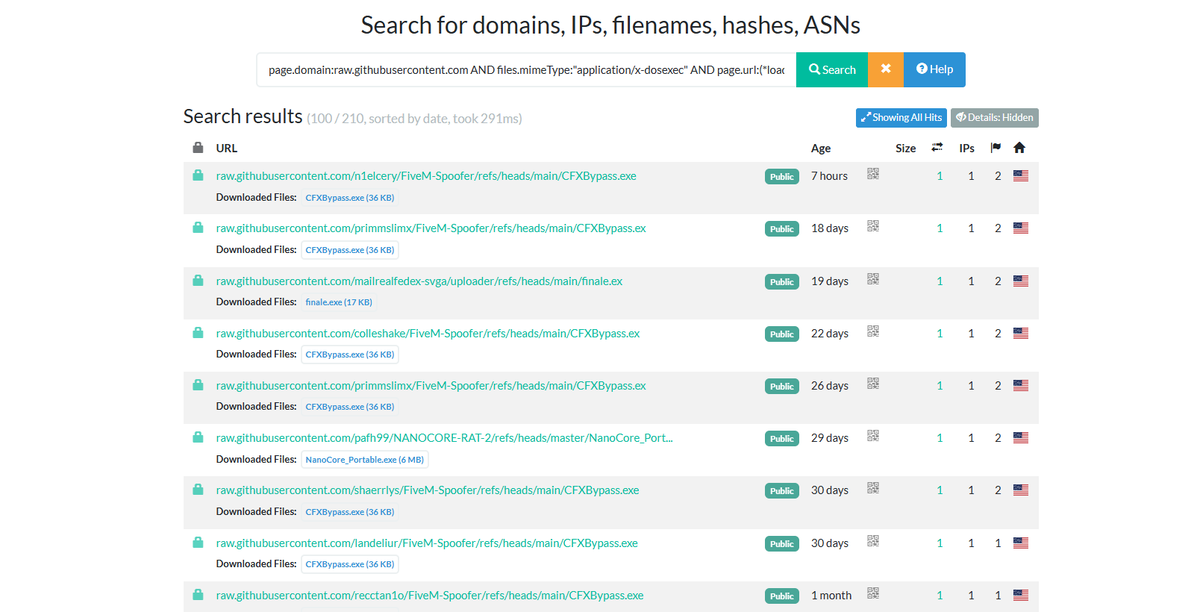Open the mailrealfedex-svga uploader finale.ex link
Screen dimensions: 1200x612
419,281
